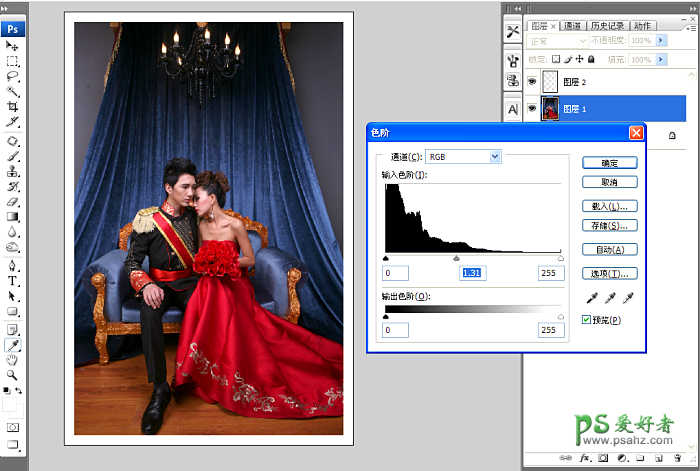Click the 自动(A) auto button

(x=609, y=250)
